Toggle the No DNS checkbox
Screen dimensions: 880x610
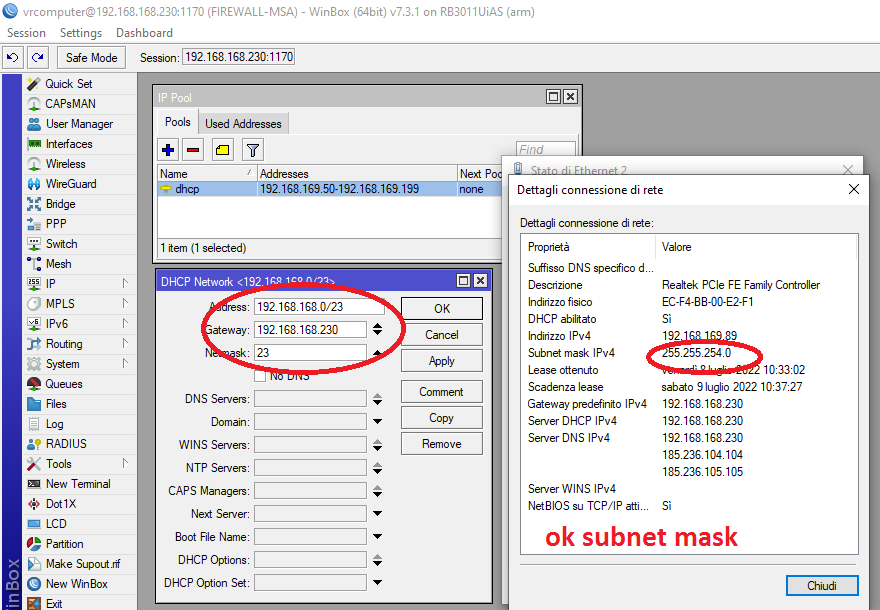click(260, 376)
